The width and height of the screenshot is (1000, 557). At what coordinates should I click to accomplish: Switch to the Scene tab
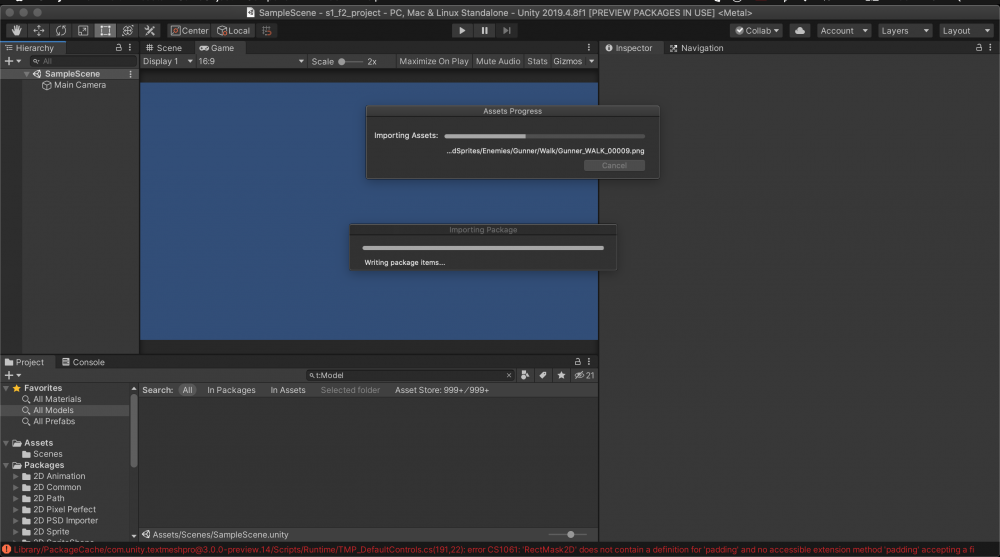pyautogui.click(x=164, y=48)
